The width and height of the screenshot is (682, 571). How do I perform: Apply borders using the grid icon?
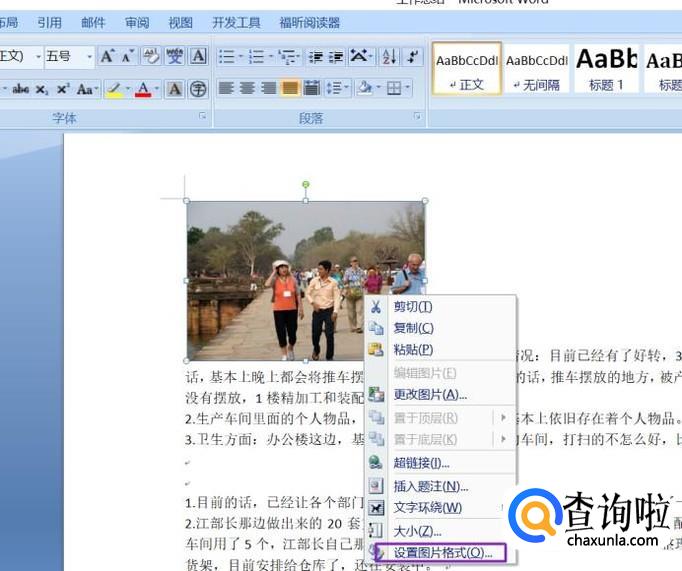click(x=394, y=88)
